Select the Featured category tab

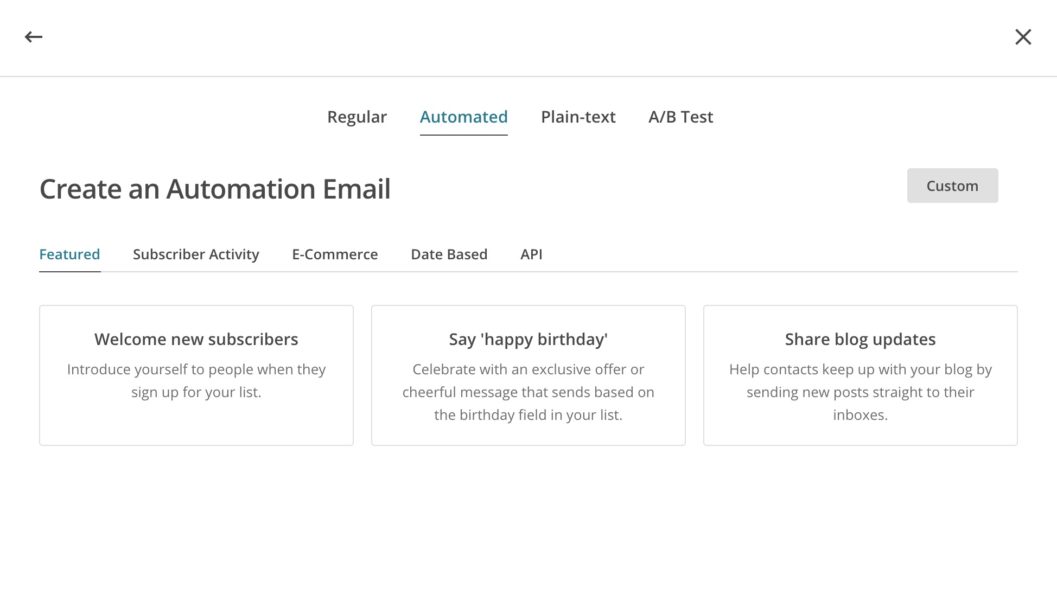tap(69, 253)
